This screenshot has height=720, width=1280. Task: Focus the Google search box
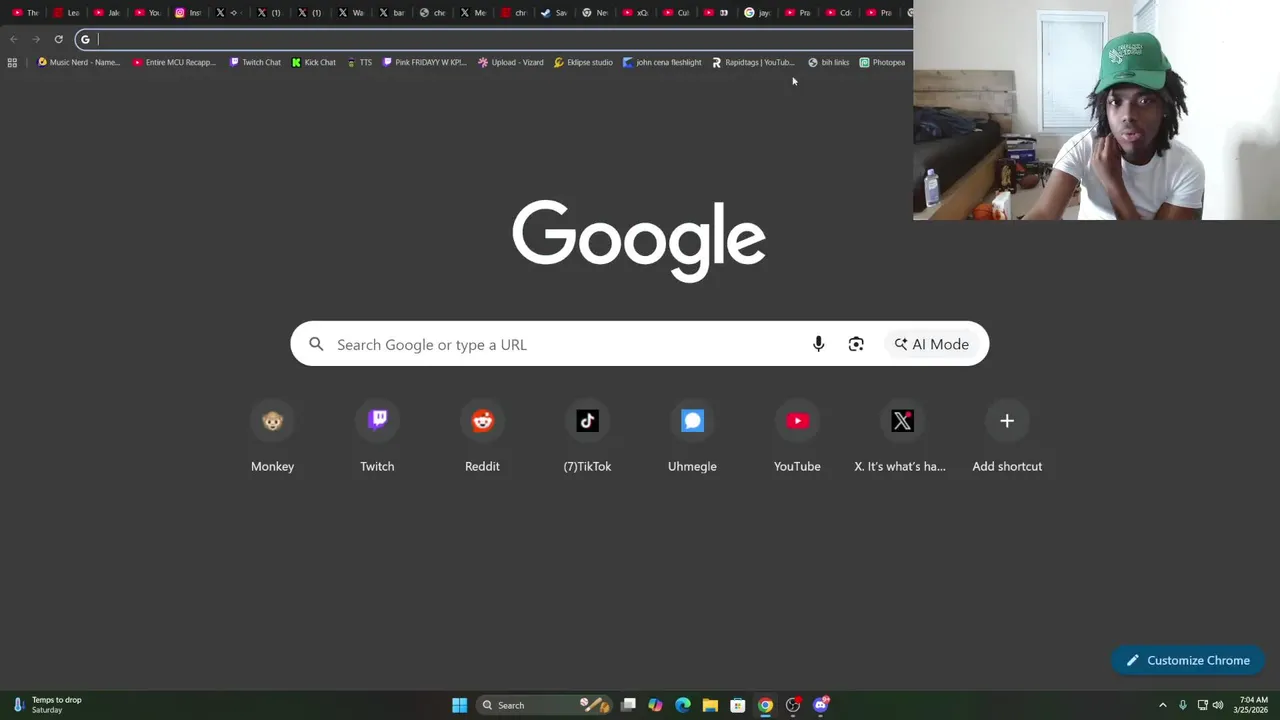pyautogui.click(x=640, y=344)
